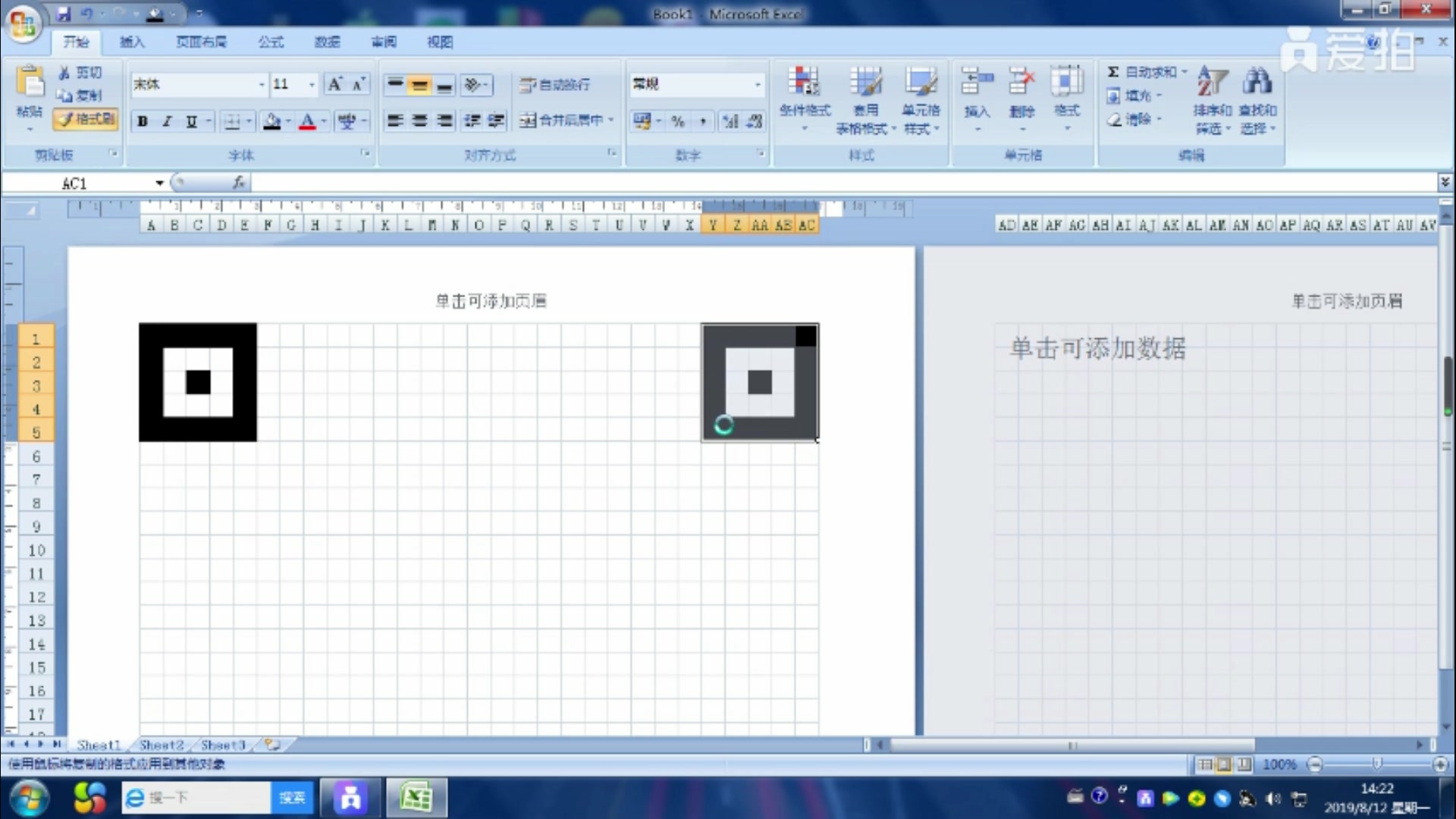This screenshot has height=819, width=1456.
Task: Click the Insert Function fx icon
Action: [238, 182]
